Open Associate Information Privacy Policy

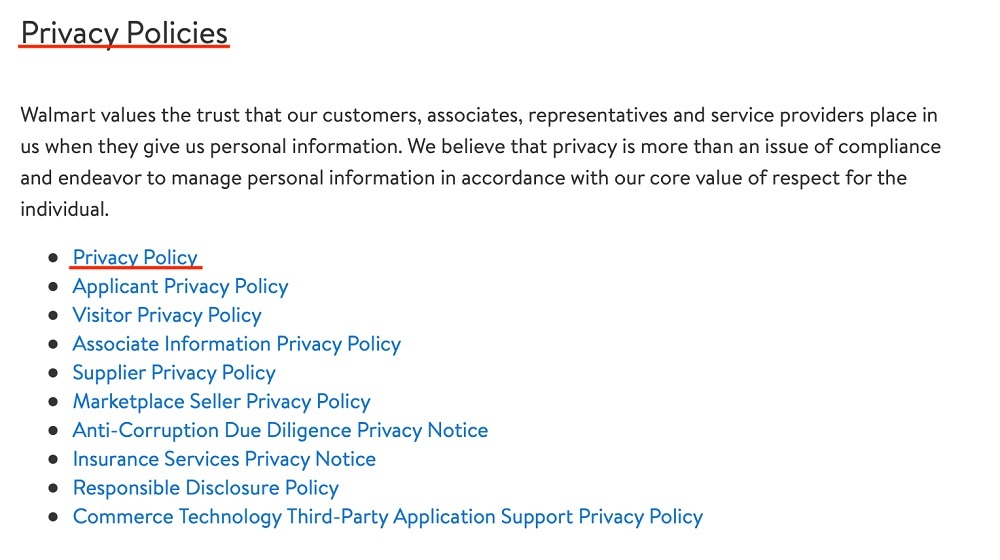237,344
